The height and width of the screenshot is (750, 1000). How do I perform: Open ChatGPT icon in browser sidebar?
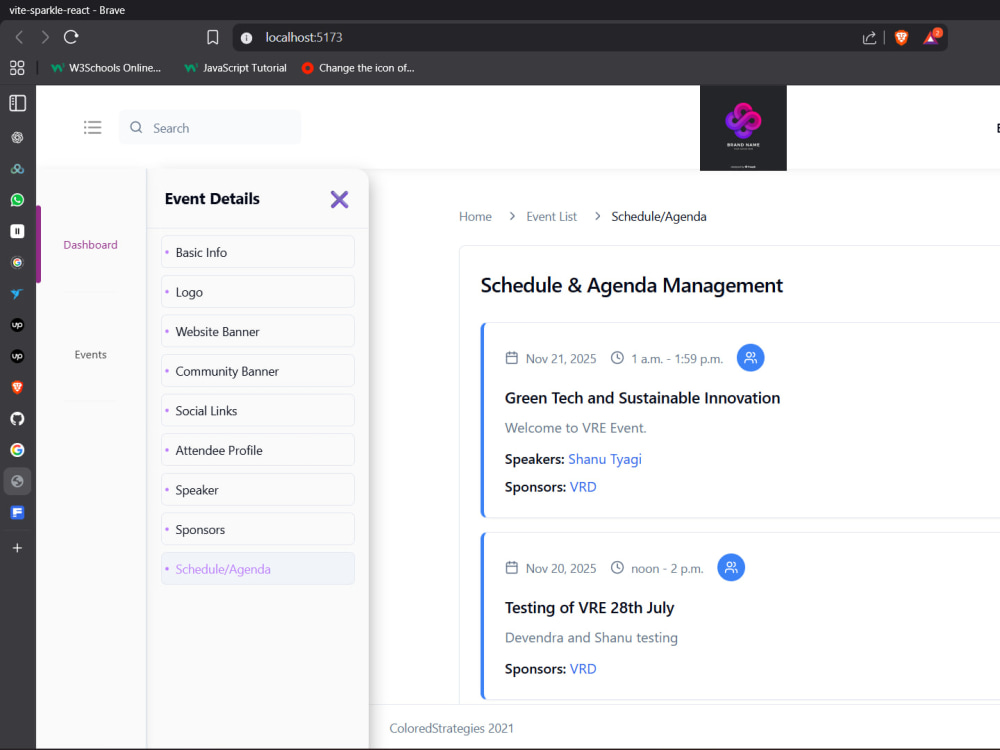pos(17,137)
